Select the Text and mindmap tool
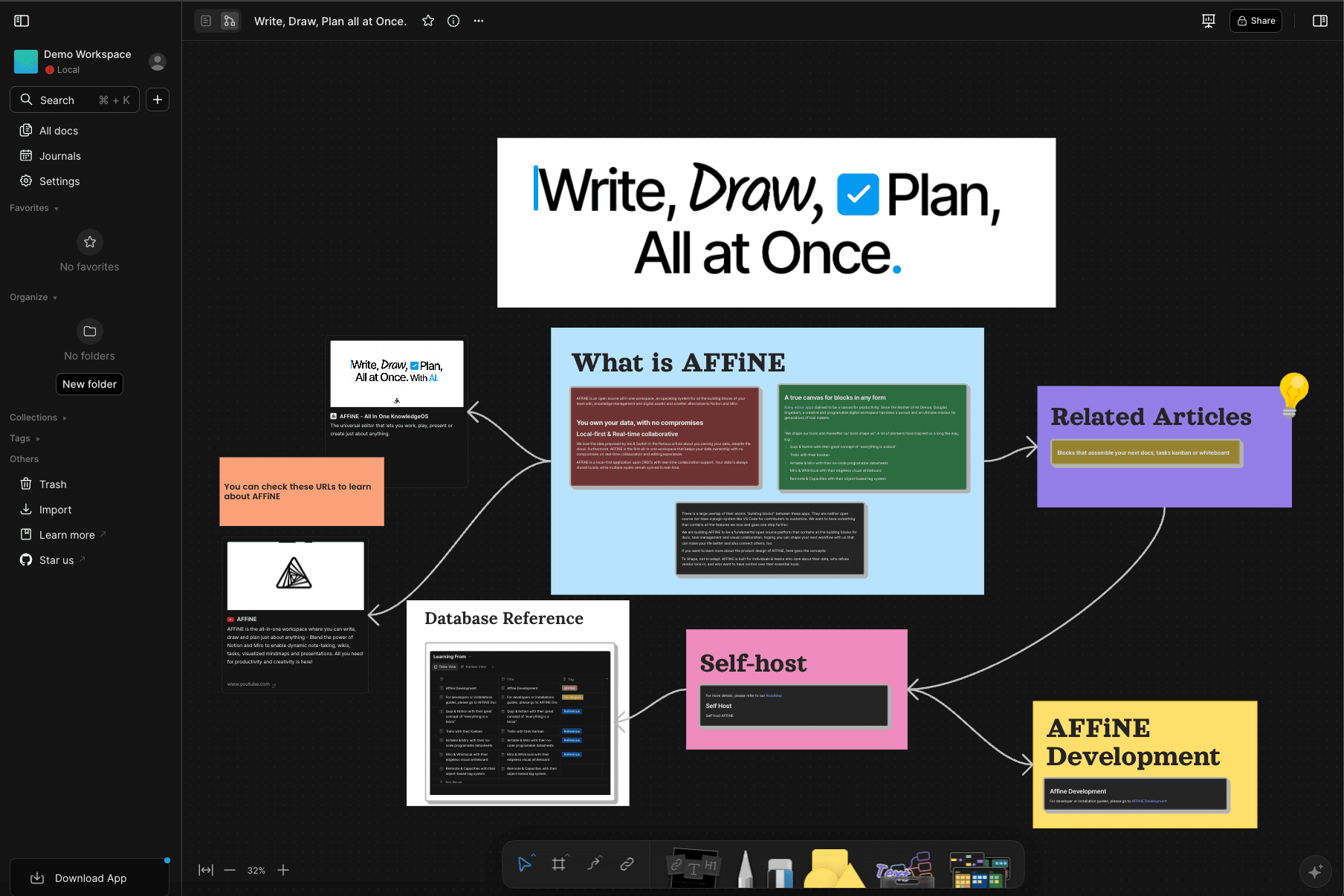1344x896 pixels. (904, 869)
